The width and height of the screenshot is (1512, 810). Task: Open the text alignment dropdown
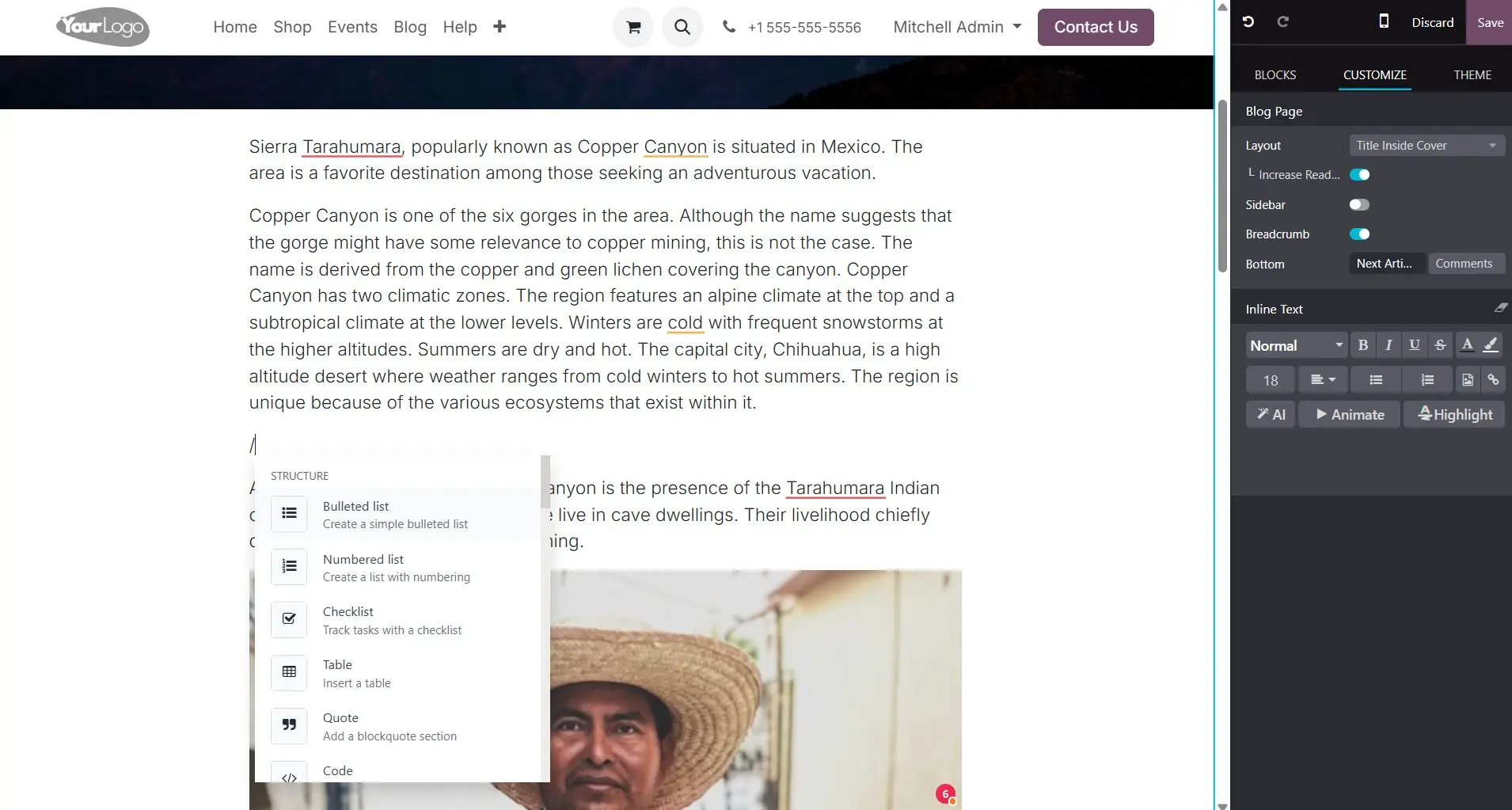(x=1323, y=380)
